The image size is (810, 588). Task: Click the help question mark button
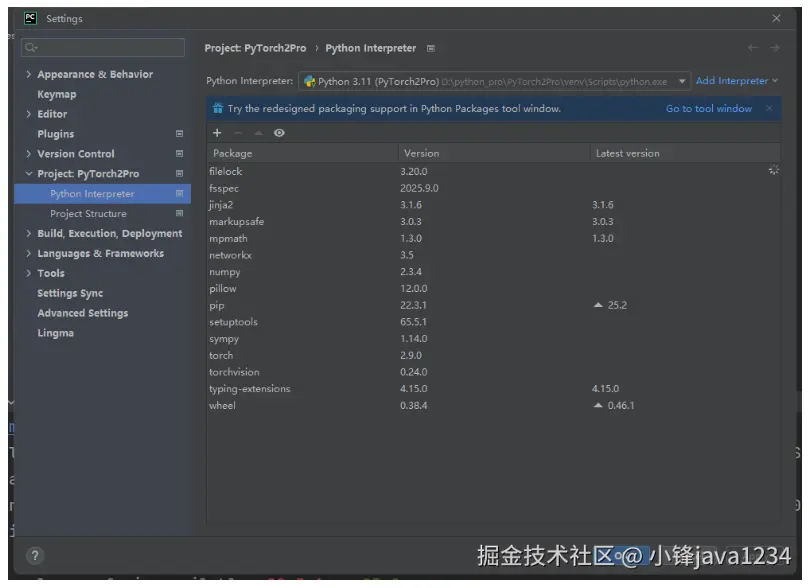[35, 555]
